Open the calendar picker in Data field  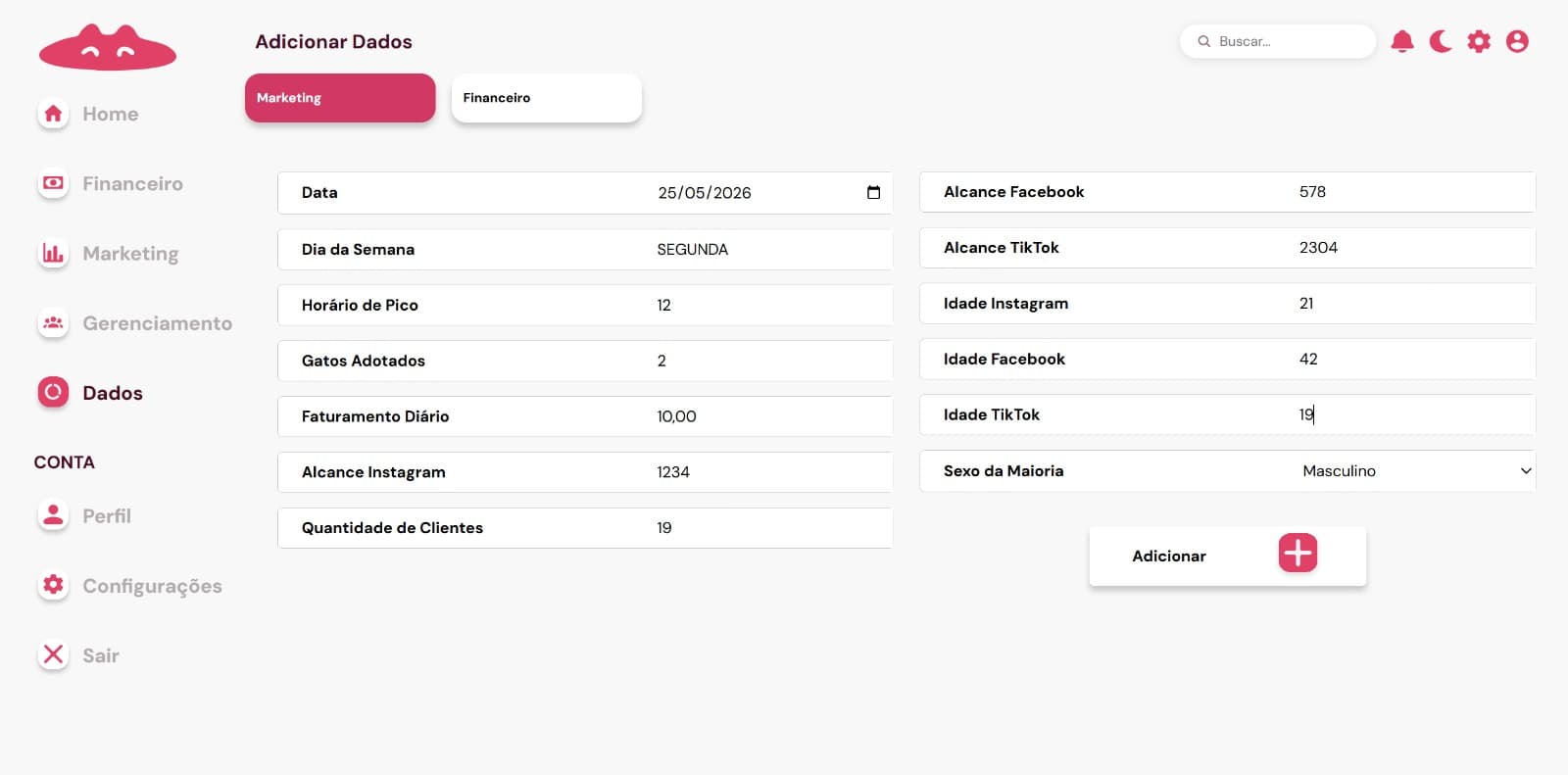[x=873, y=192]
